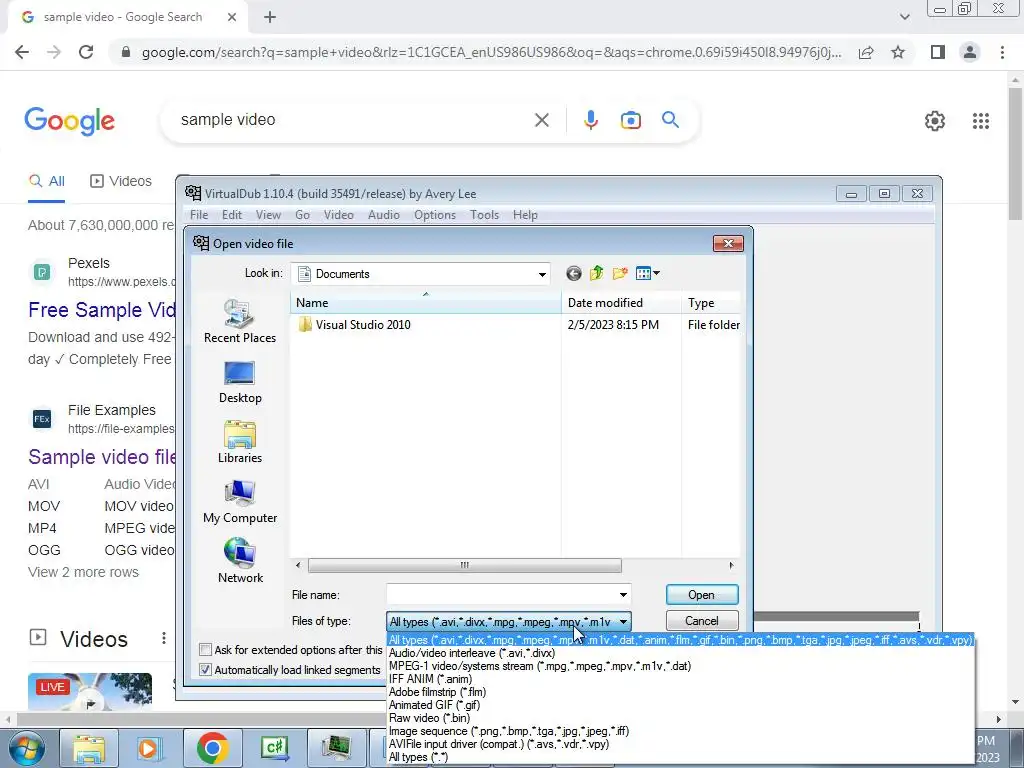Screen dimensions: 1024x768
Task: Go to Network in the places bar
Action: click(240, 562)
